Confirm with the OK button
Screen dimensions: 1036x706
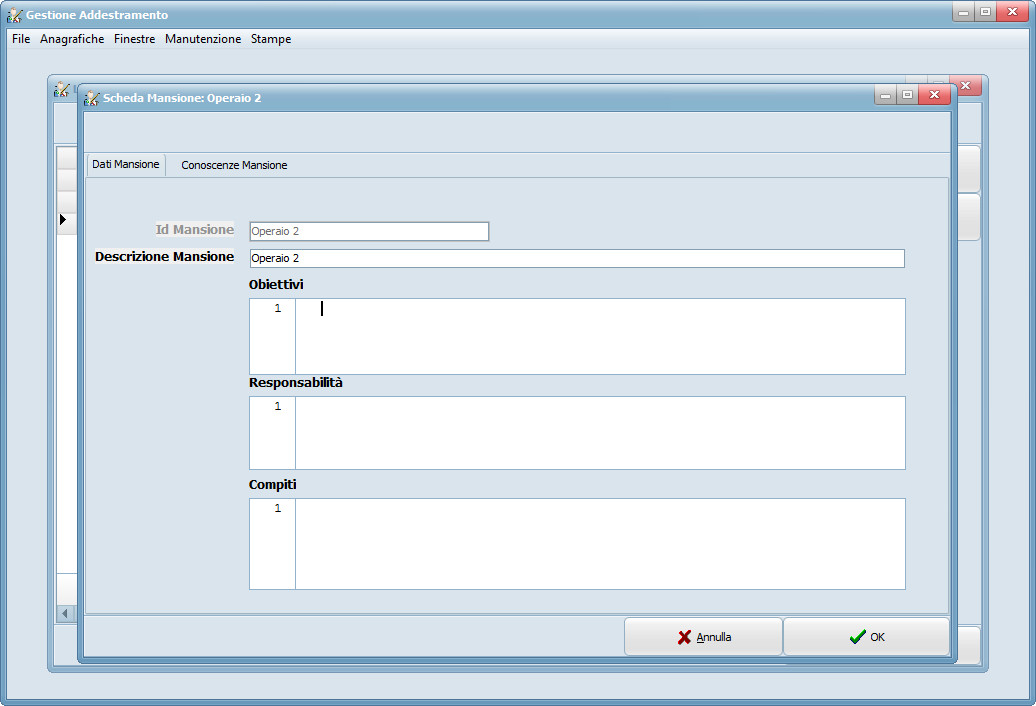(x=866, y=637)
